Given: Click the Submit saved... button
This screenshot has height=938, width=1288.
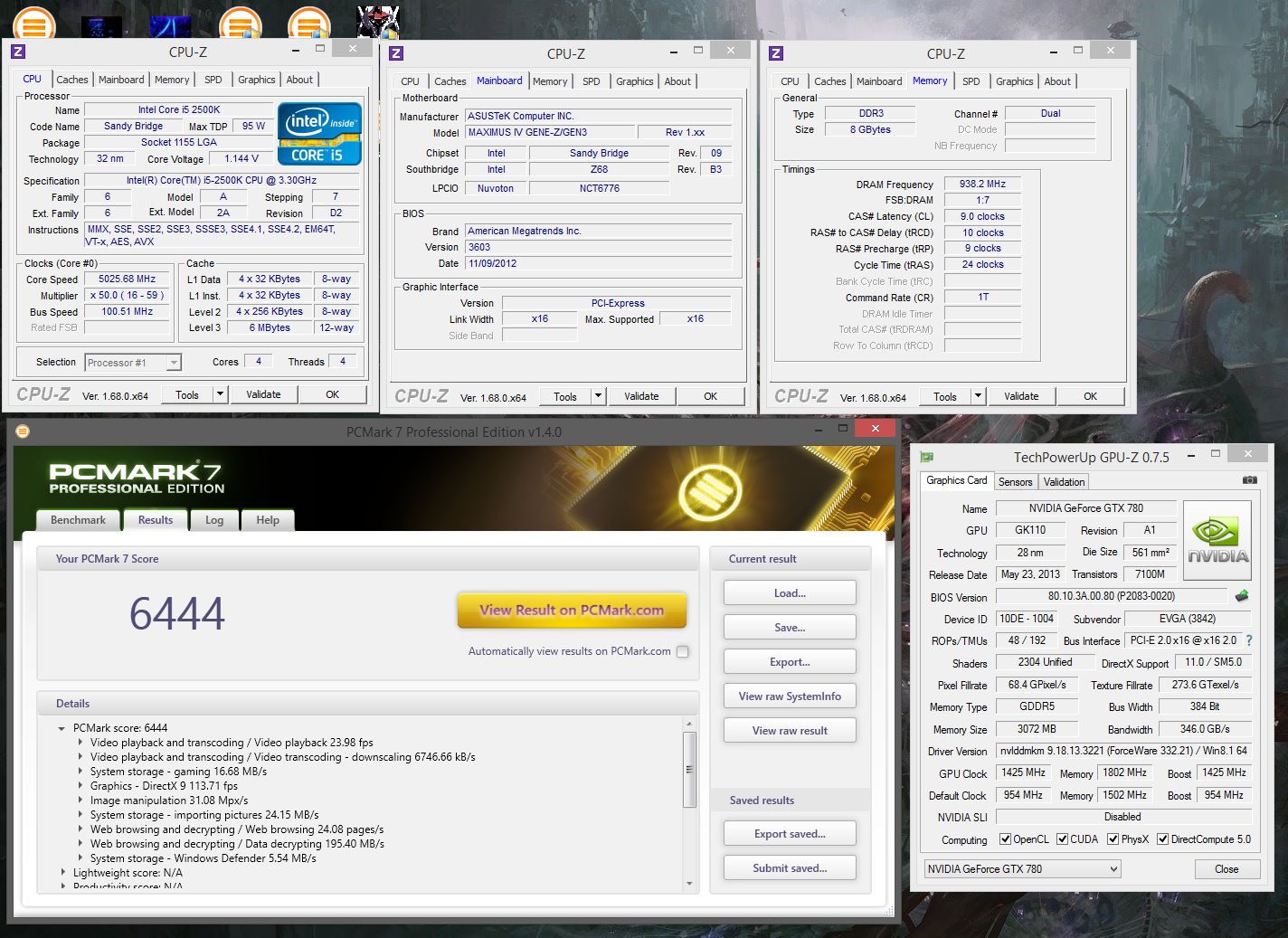Looking at the screenshot, I should pos(790,868).
